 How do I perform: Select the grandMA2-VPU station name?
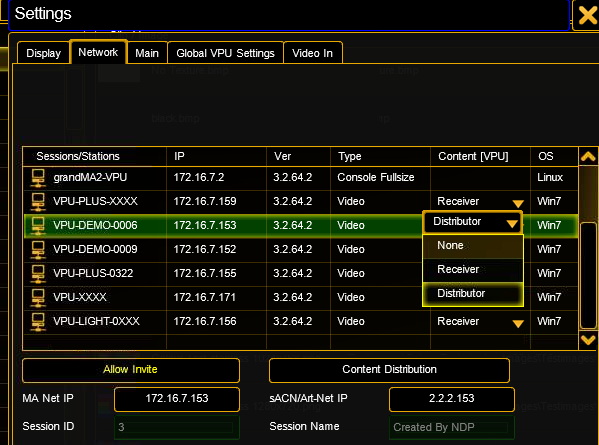(90, 177)
